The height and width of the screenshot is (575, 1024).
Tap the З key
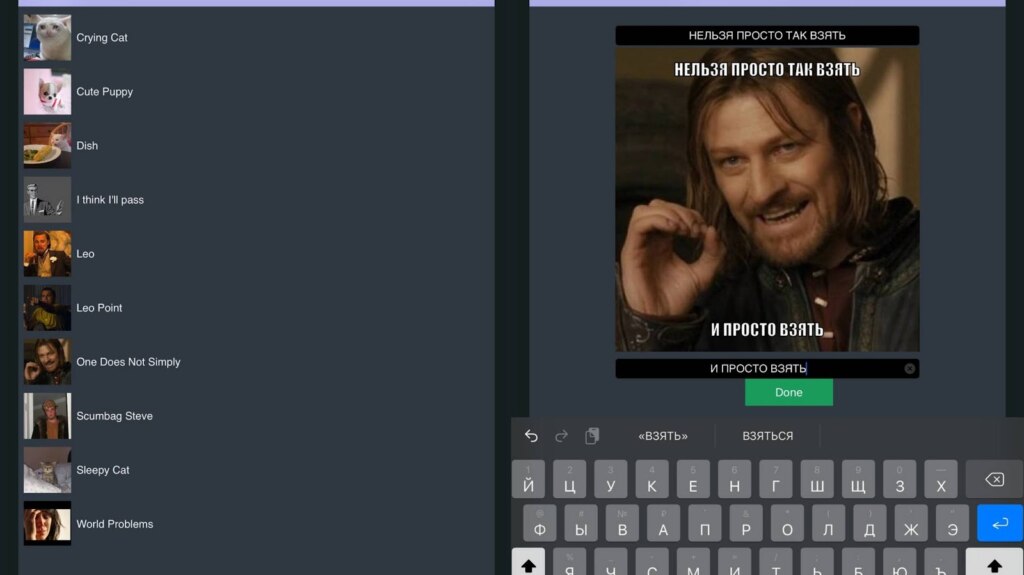(899, 480)
